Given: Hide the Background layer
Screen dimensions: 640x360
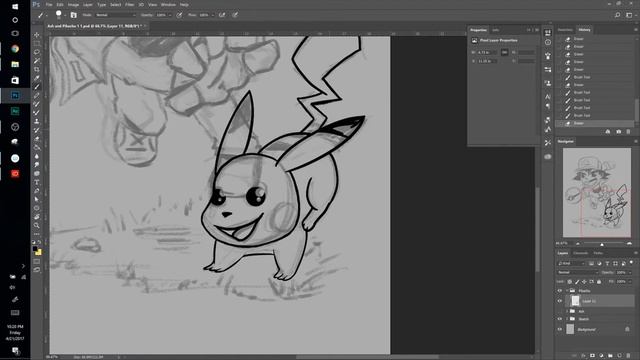Looking at the screenshot, I should tap(560, 329).
